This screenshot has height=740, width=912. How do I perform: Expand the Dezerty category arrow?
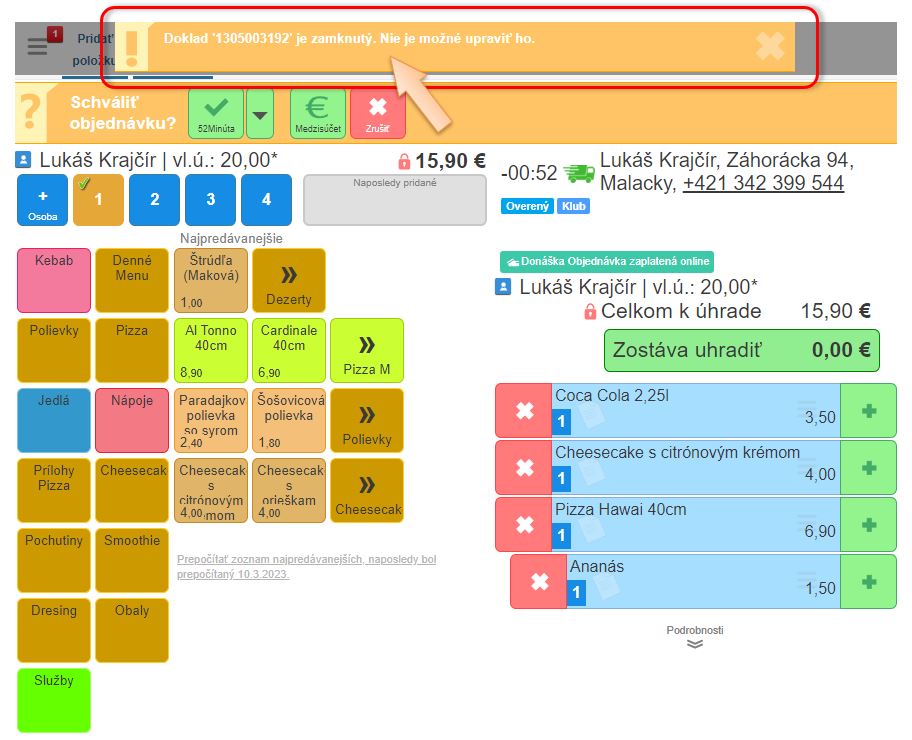288,281
